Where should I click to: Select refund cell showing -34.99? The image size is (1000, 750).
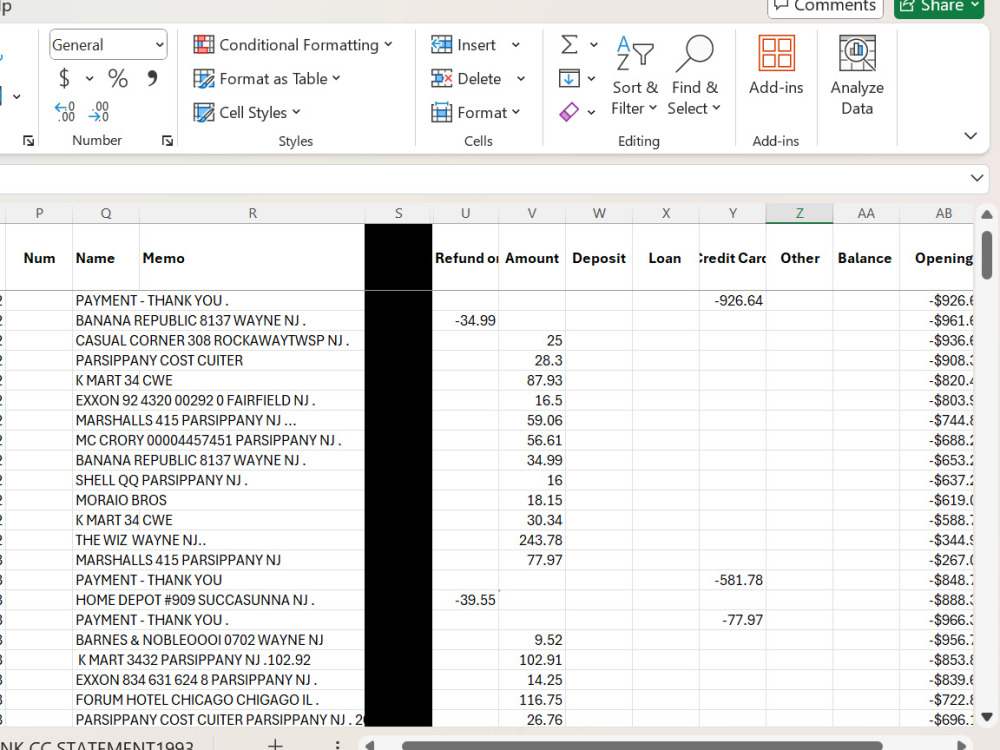466,320
